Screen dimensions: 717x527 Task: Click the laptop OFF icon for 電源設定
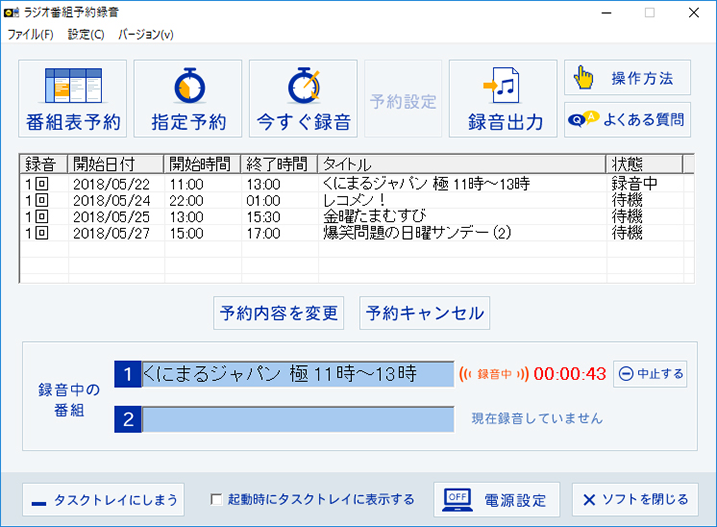click(x=458, y=500)
